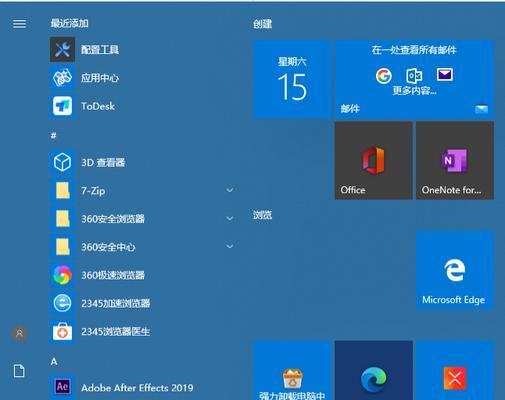Open the hamburger menu at top-left
The image size is (505, 400).
coord(19,24)
